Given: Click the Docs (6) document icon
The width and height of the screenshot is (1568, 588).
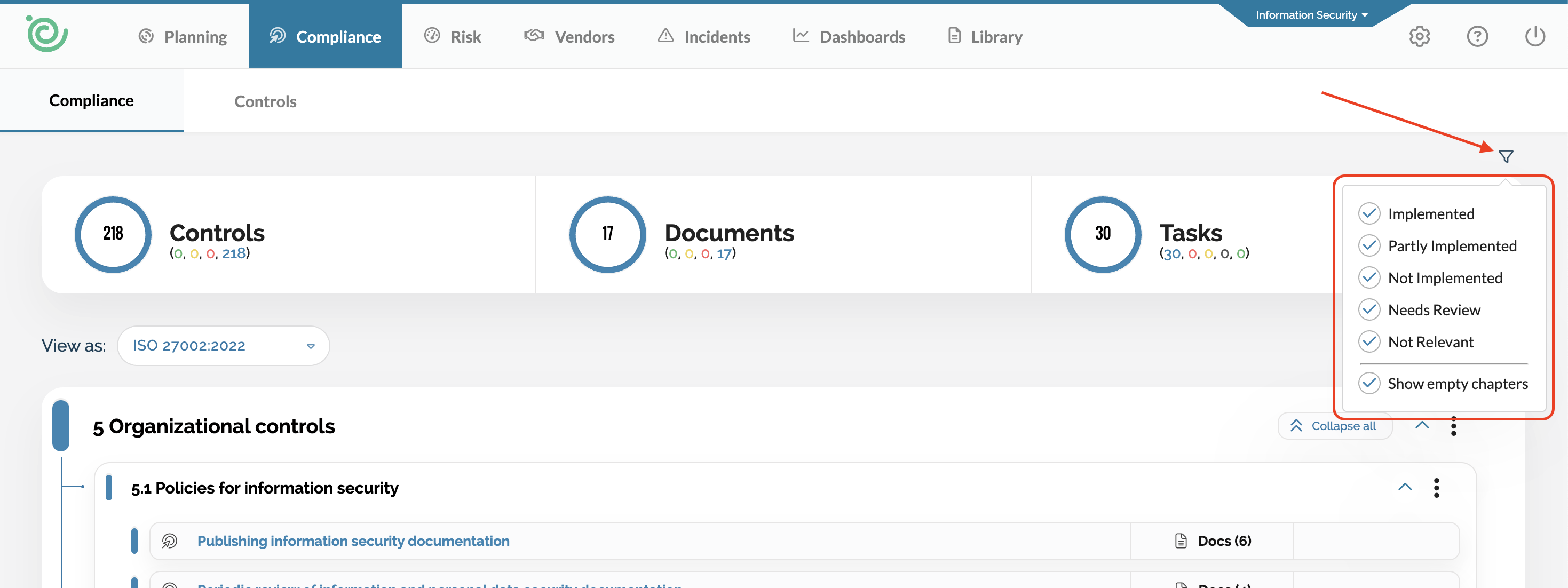Looking at the screenshot, I should pyautogui.click(x=1180, y=541).
